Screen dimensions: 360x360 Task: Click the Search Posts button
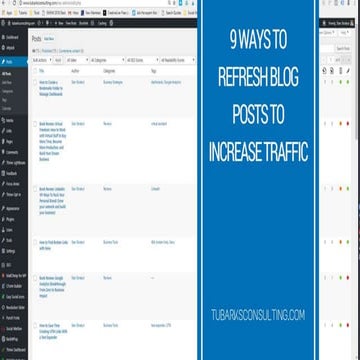(343, 49)
